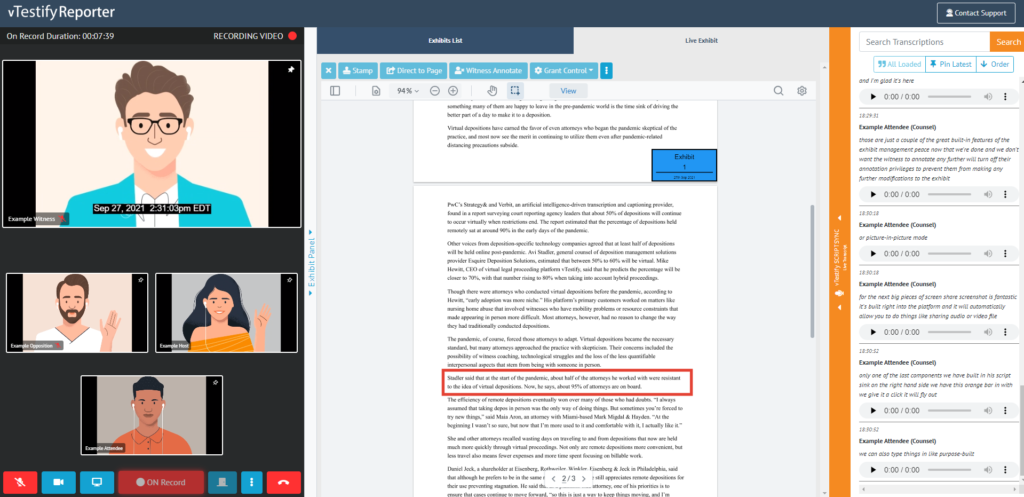Viewport: 1024px width, 497px height.
Task: Open the breakout room door icon
Action: 222,483
